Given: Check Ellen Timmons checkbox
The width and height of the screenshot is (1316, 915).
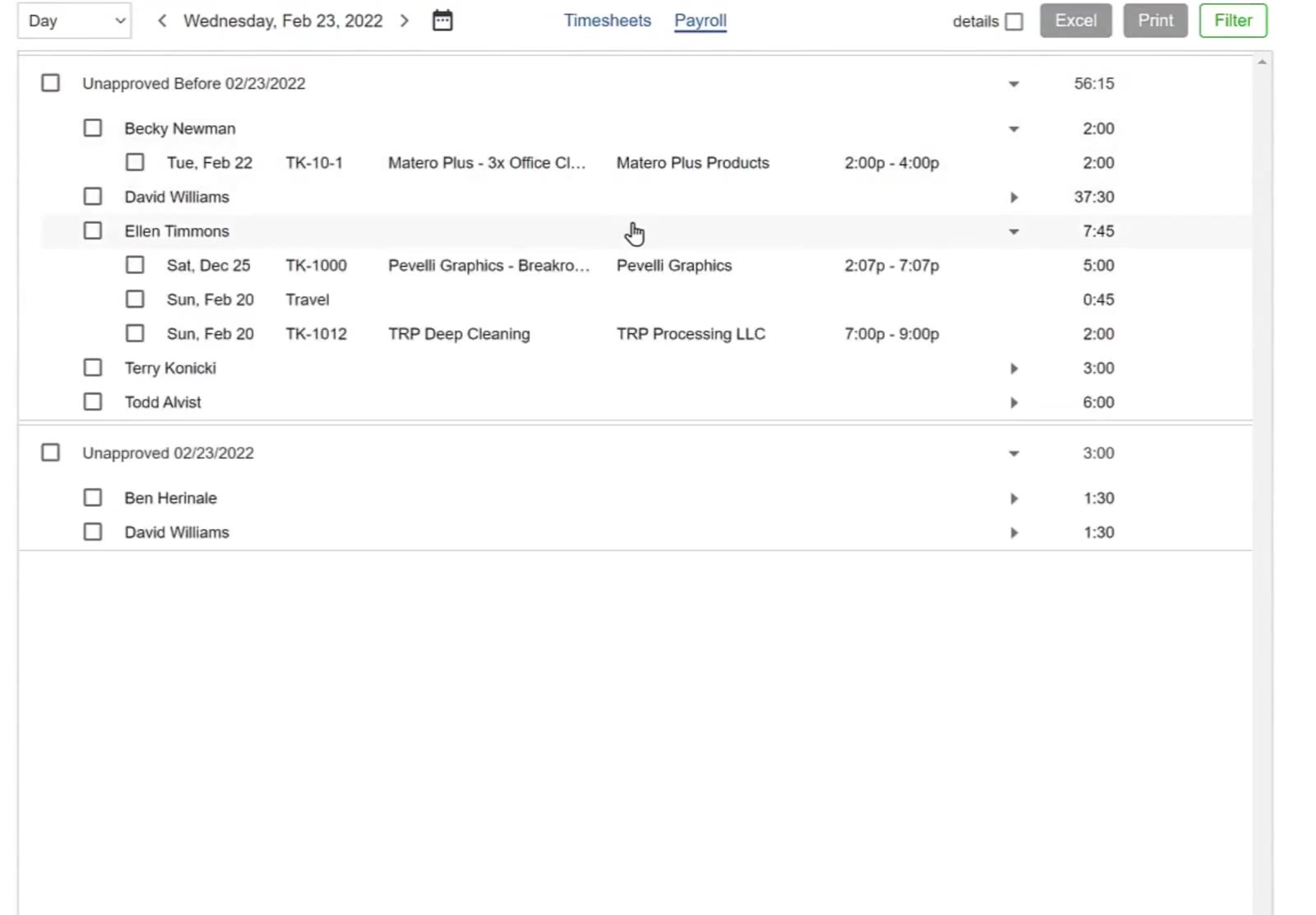Looking at the screenshot, I should 93,231.
